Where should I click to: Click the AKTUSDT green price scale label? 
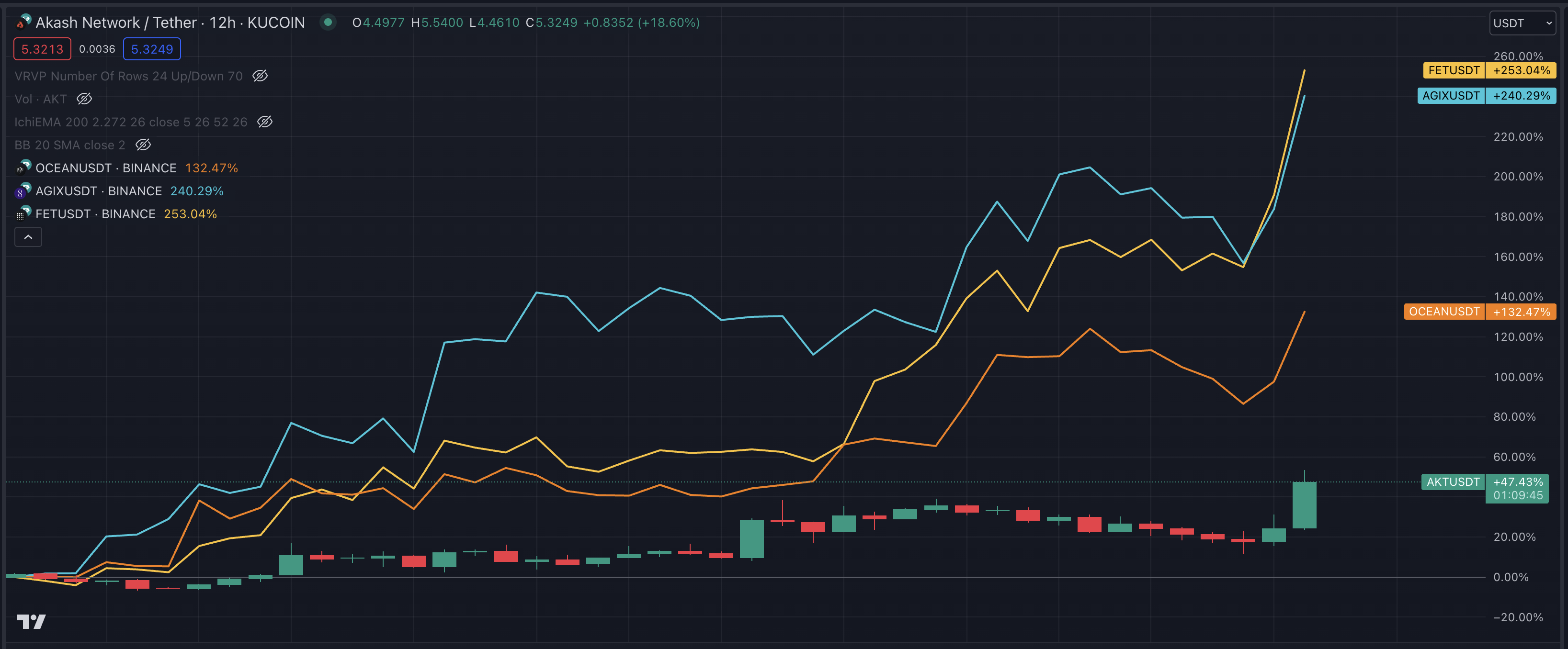(1453, 482)
